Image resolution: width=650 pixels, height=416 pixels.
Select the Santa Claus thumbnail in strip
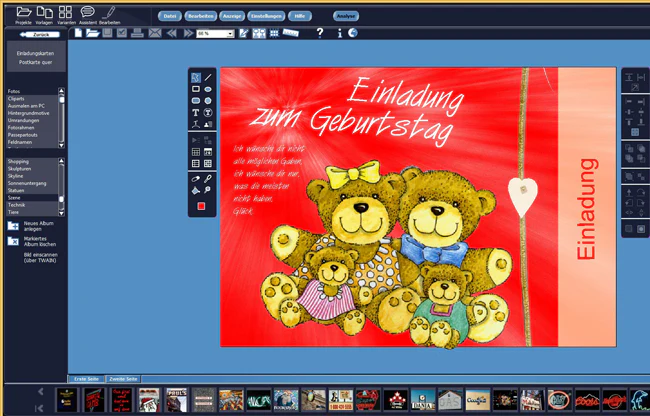(149, 400)
